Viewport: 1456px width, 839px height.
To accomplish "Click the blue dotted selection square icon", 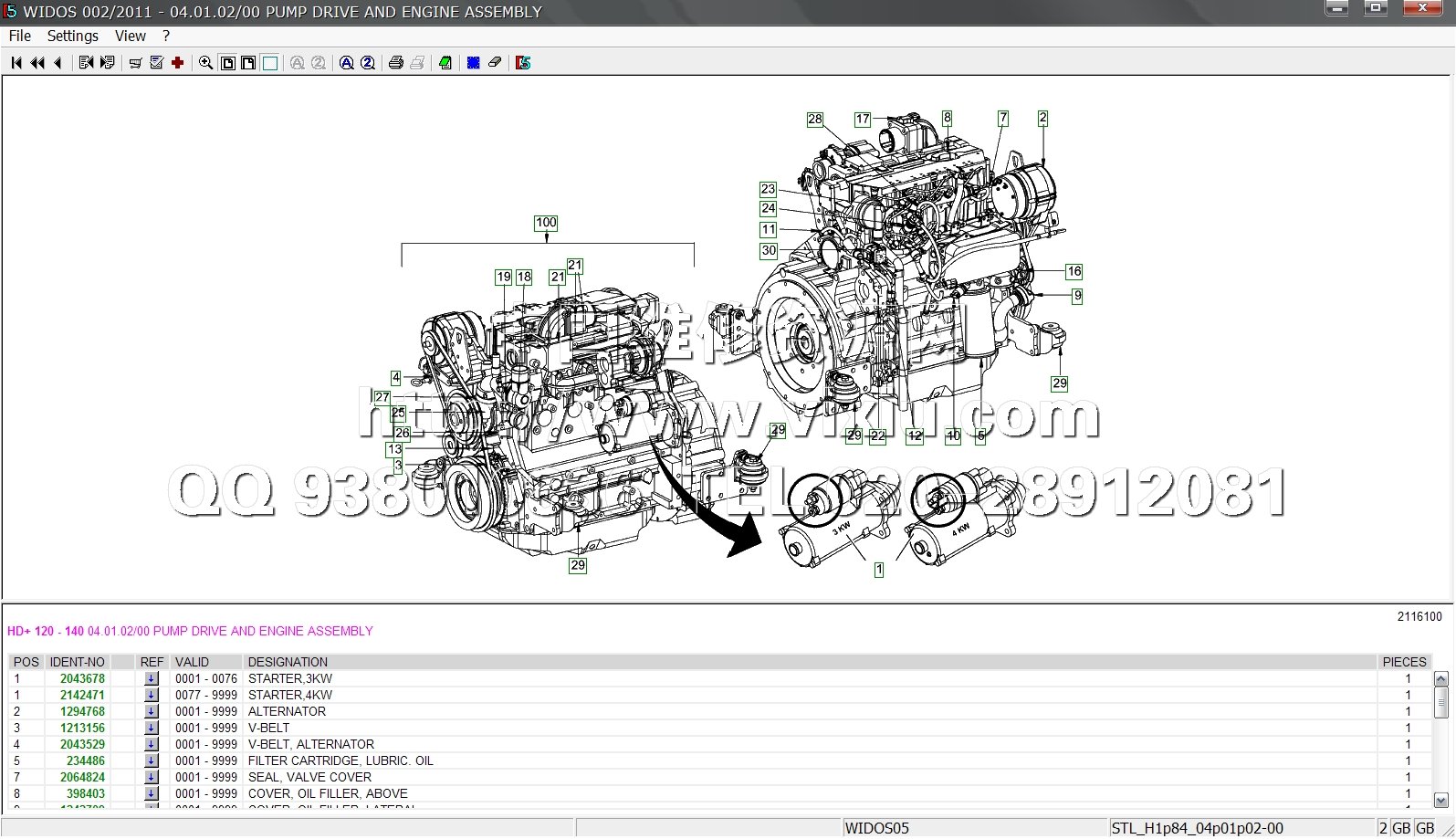I will [474, 63].
